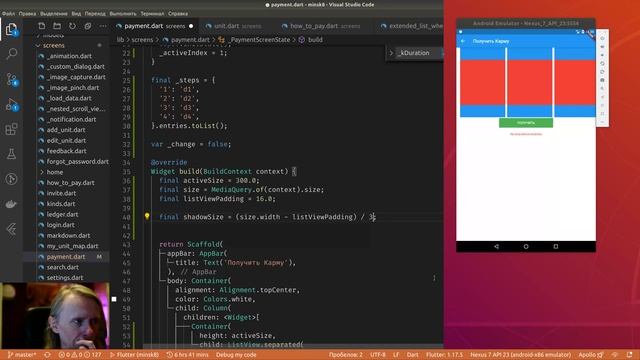
Task: Click emulator side toolbar camera screenshot icon
Action: 602,80
